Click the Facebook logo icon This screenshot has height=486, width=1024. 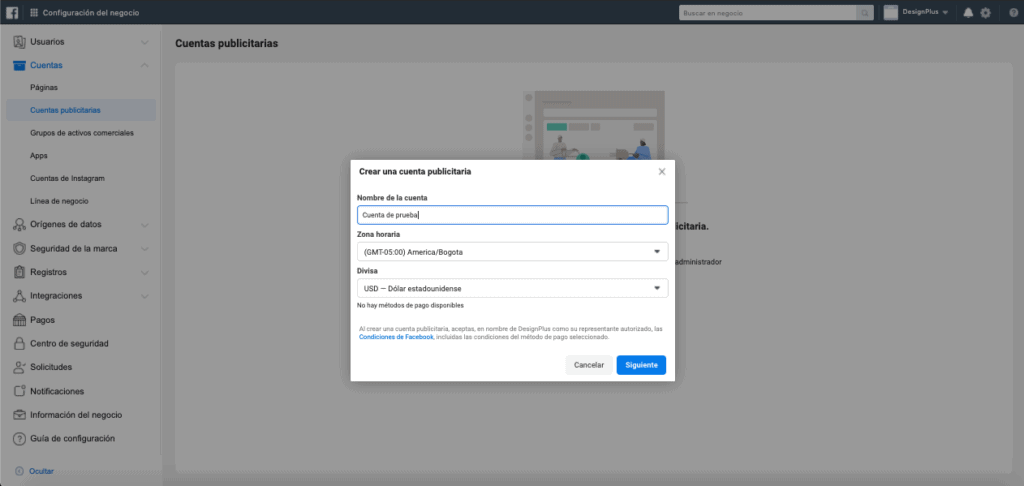[12, 12]
